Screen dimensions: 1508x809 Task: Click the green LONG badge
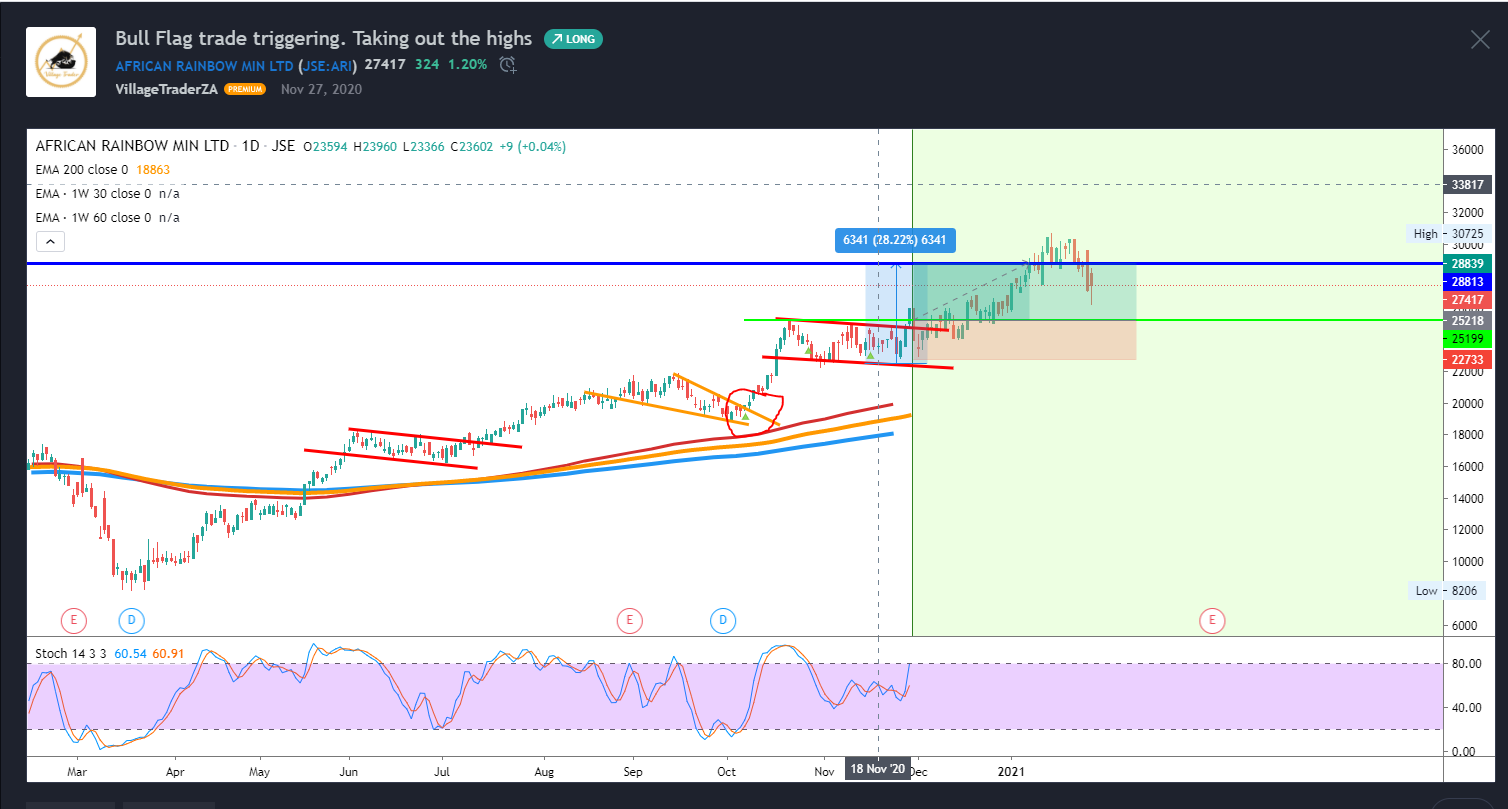click(x=573, y=39)
